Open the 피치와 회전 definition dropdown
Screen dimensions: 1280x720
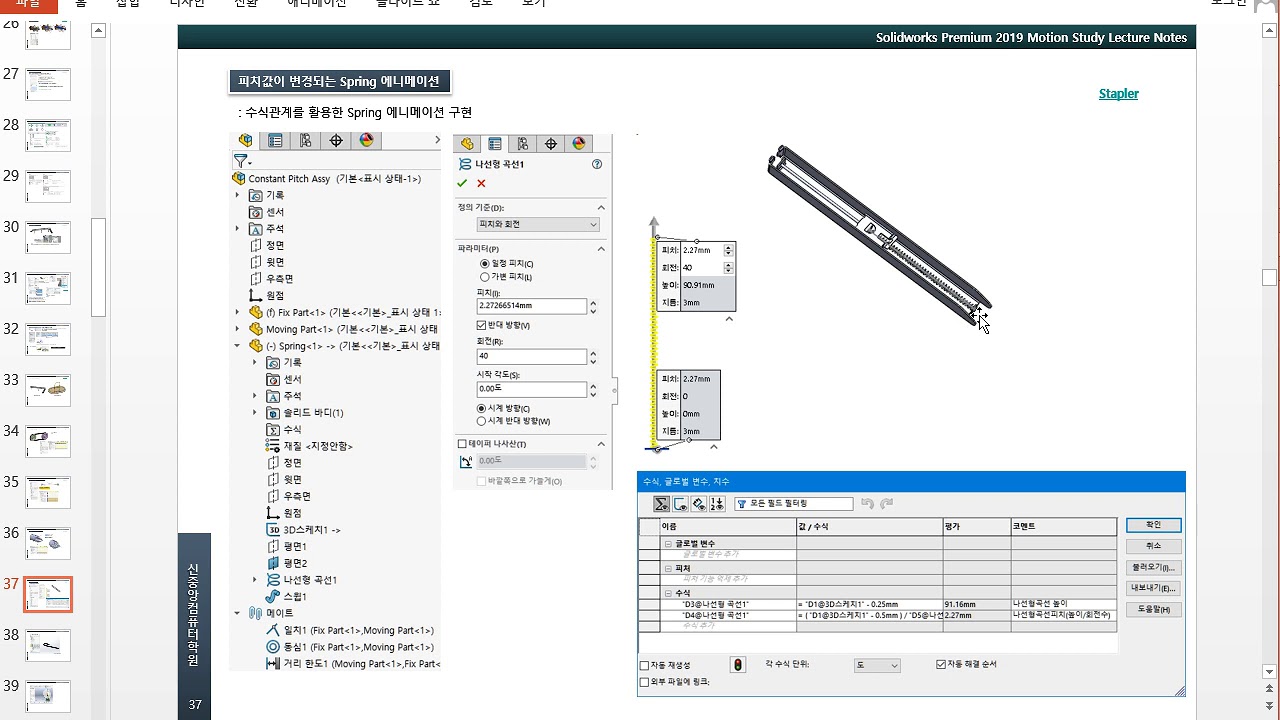(538, 224)
